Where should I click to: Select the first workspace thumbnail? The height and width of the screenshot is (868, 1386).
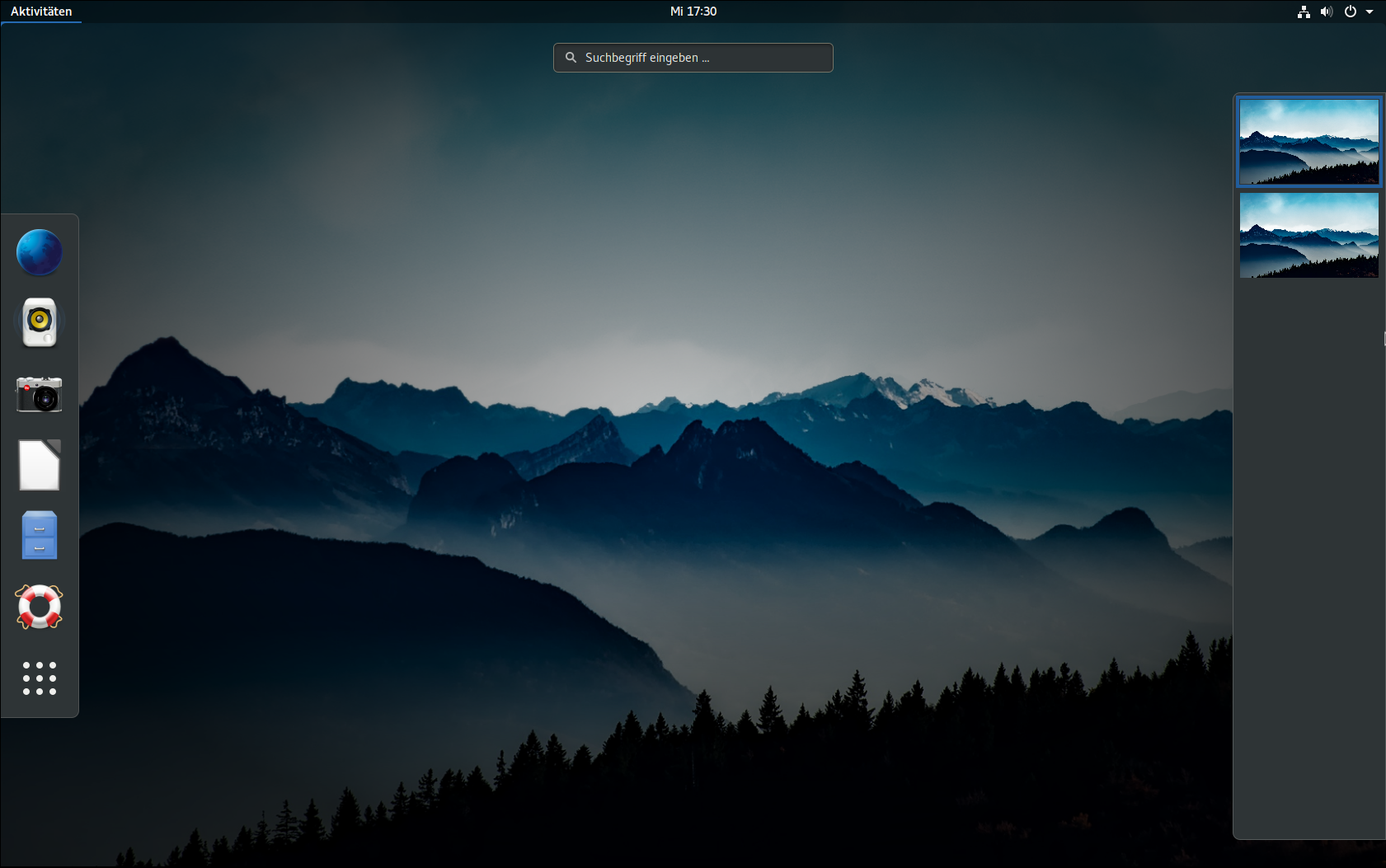pyautogui.click(x=1308, y=142)
